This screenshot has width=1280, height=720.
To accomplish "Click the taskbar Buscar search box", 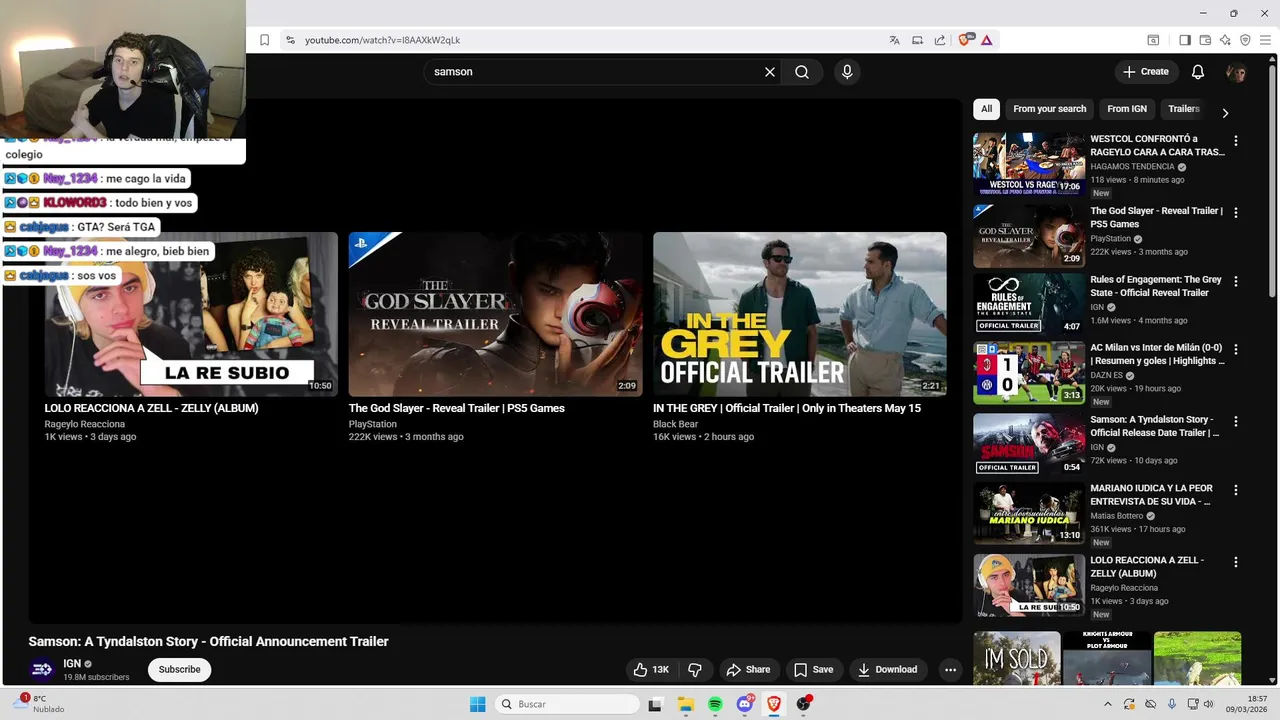I will coord(567,704).
